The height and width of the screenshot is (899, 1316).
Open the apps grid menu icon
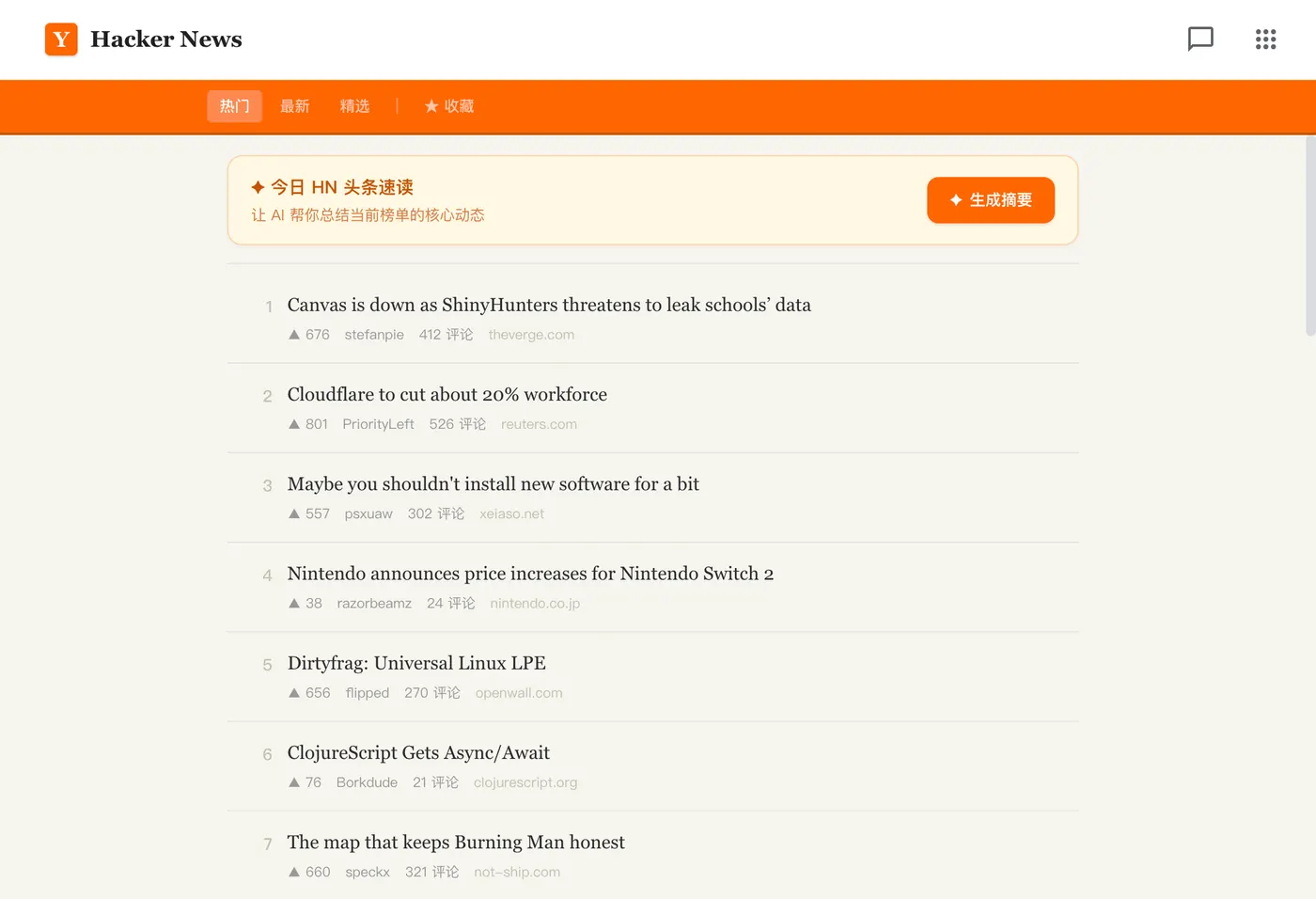point(1265,39)
